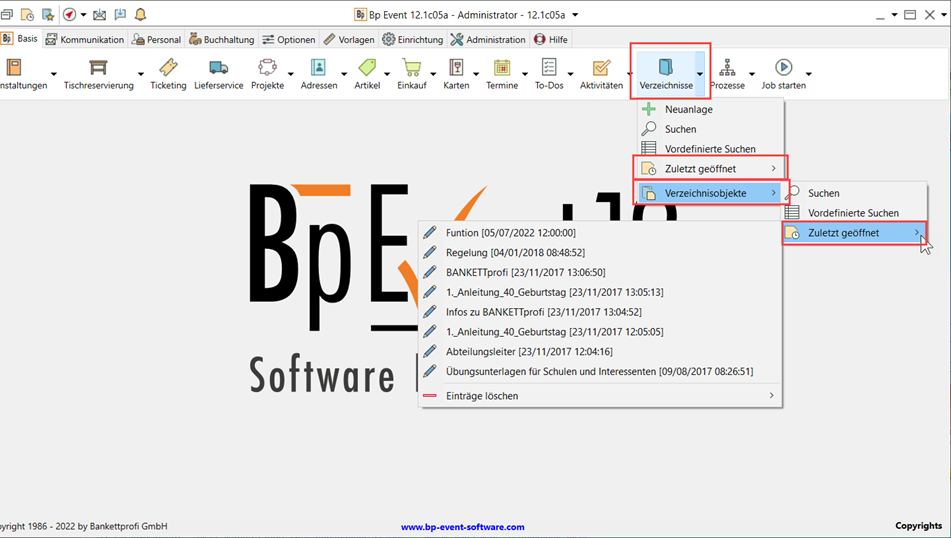Open the Lieferservice truck icon
Screen dimensions: 951x538
[x=218, y=67]
